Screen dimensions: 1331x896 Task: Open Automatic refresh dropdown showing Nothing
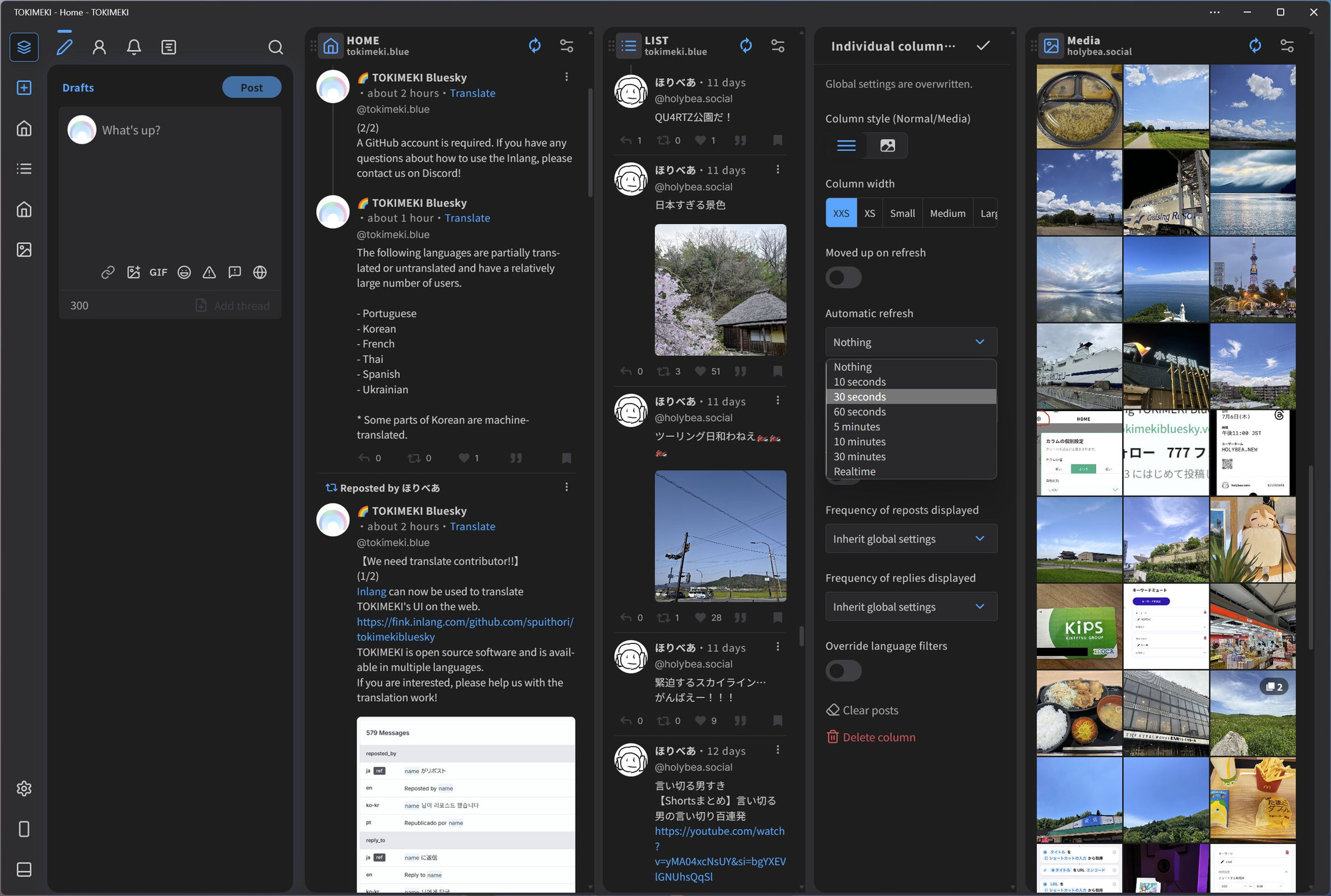(x=911, y=342)
